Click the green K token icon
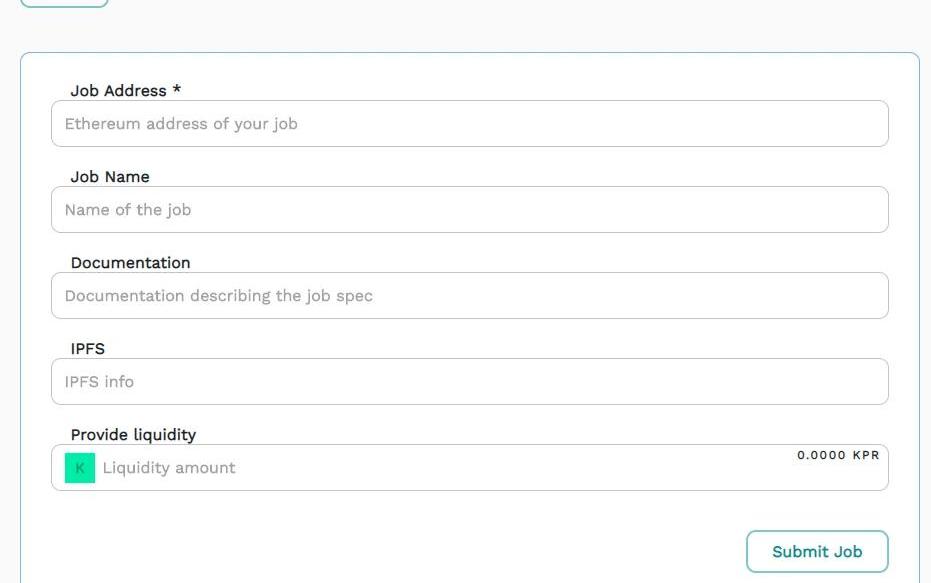Viewport: 931px width, 583px height. 80,468
